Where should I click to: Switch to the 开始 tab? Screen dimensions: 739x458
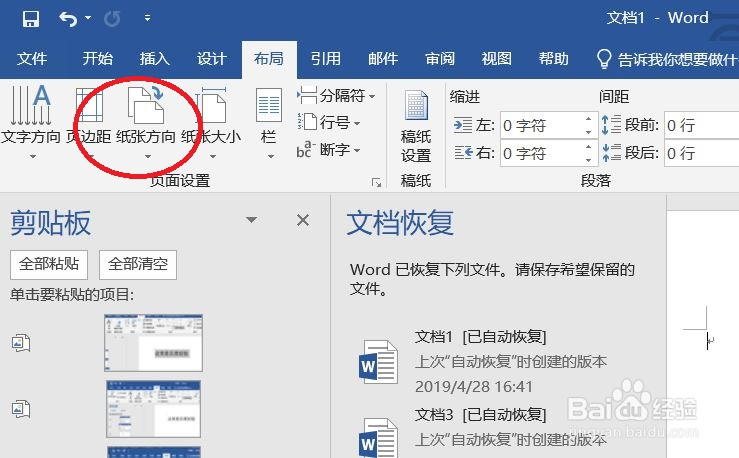tap(98, 59)
